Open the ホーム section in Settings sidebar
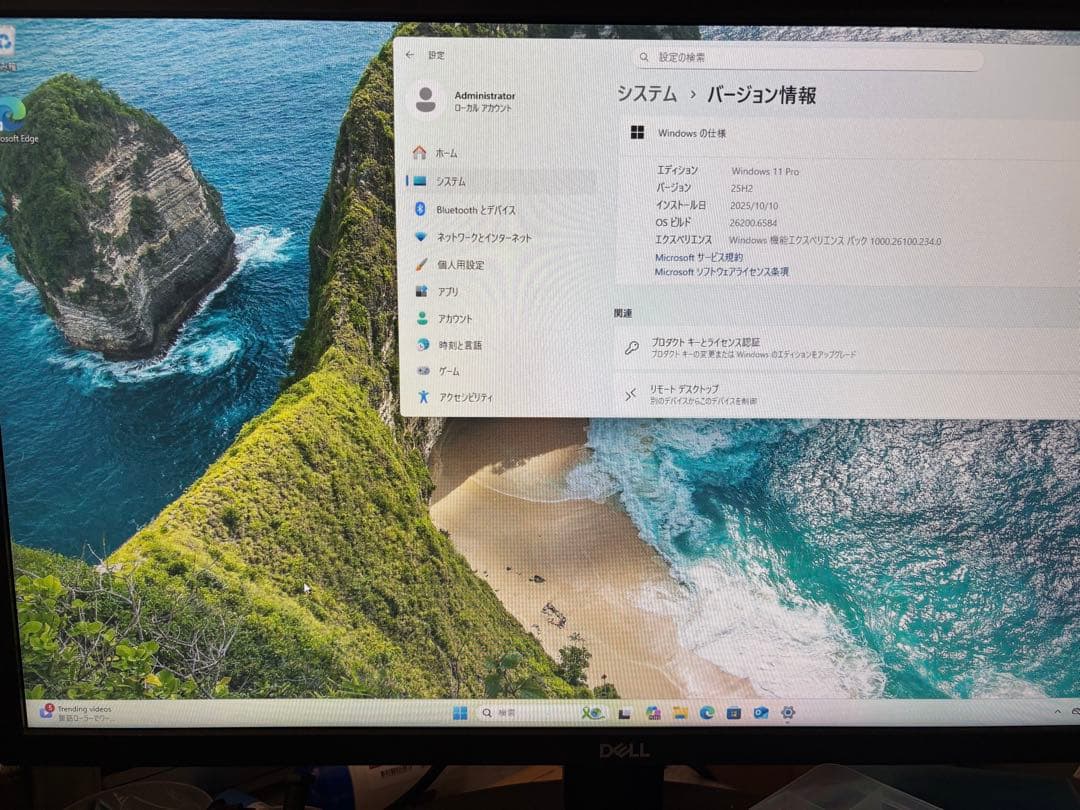The width and height of the screenshot is (1080, 810). [x=448, y=154]
